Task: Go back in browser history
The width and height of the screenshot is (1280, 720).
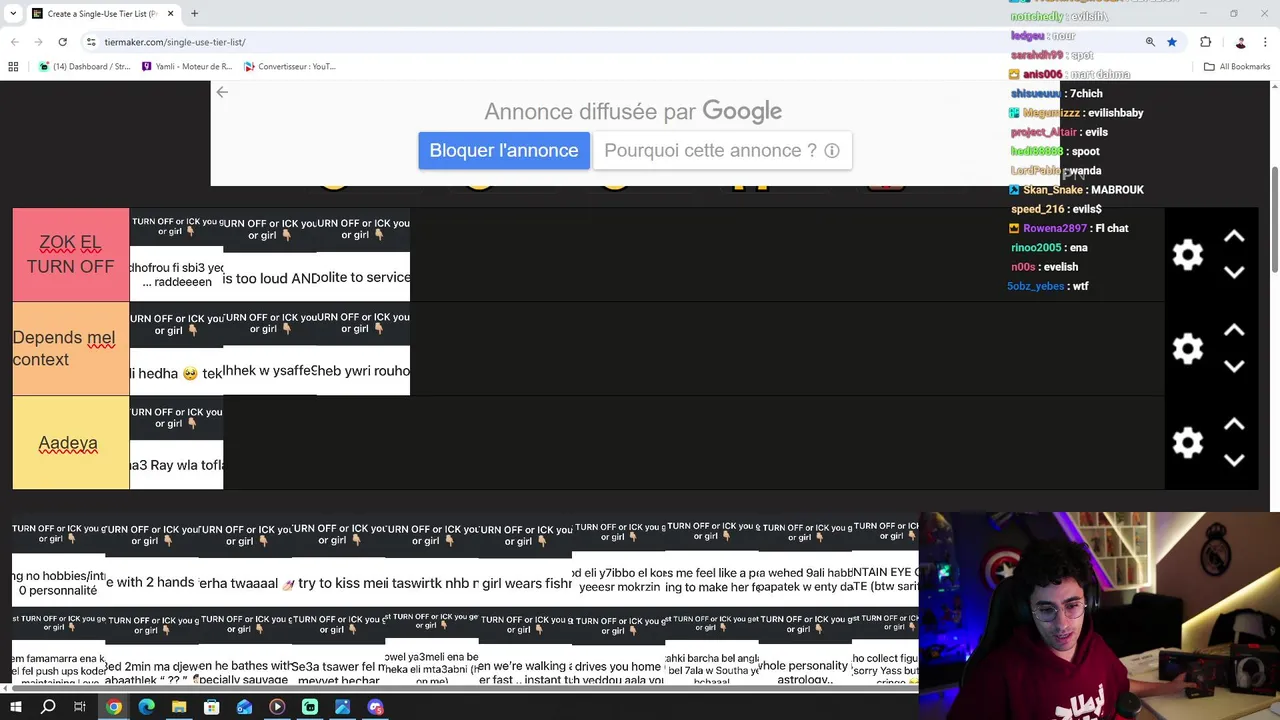Action: tap(15, 42)
